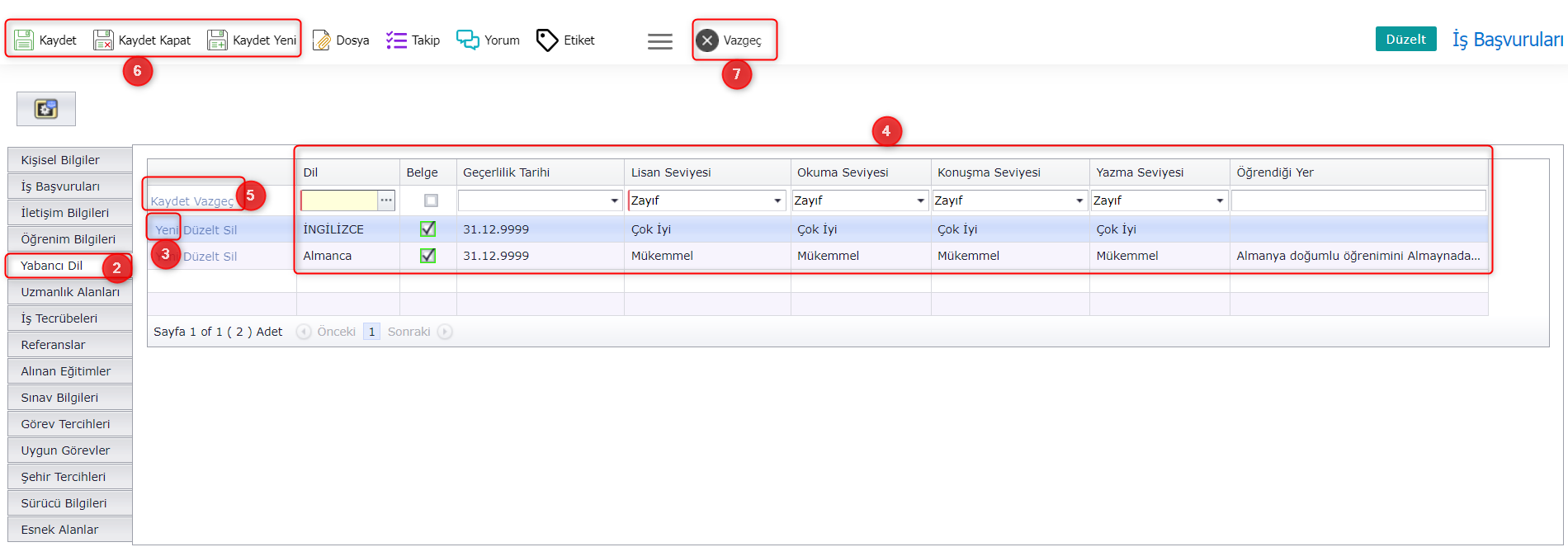Open the Uzmanlık Alanları tab

pyautogui.click(x=70, y=292)
